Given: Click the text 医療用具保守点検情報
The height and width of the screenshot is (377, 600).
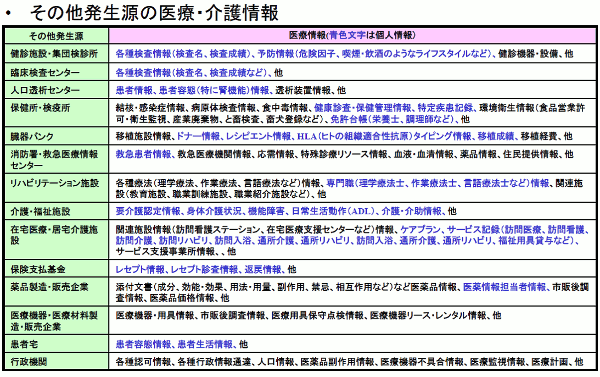Looking at the screenshot, I should (x=318, y=316).
